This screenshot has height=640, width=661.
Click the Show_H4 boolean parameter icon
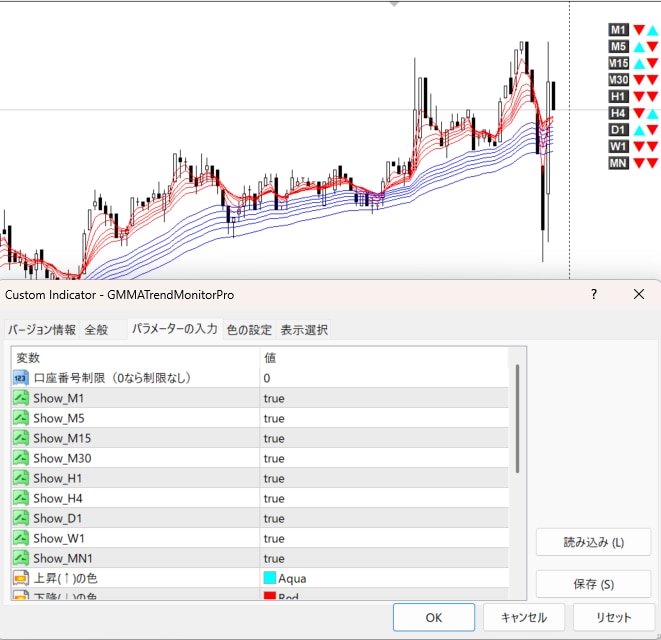point(21,498)
